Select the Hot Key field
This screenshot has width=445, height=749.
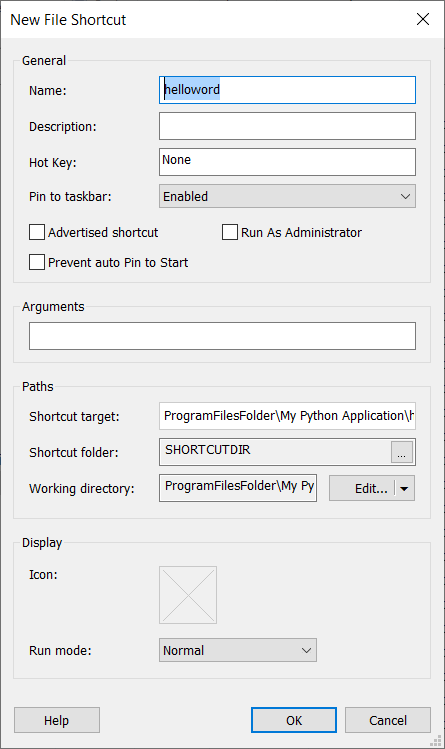point(287,162)
